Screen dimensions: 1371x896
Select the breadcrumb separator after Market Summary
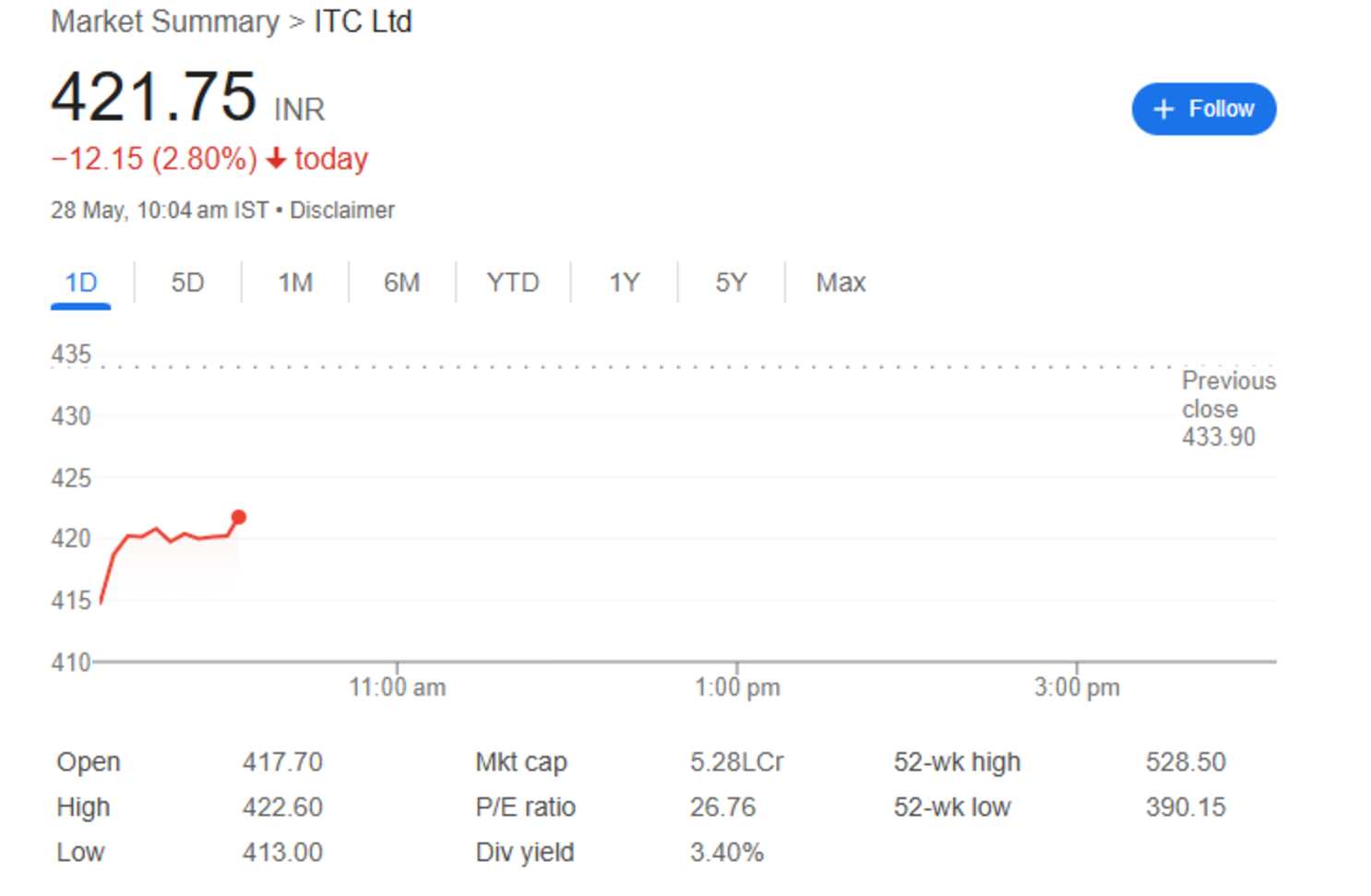coord(295,20)
